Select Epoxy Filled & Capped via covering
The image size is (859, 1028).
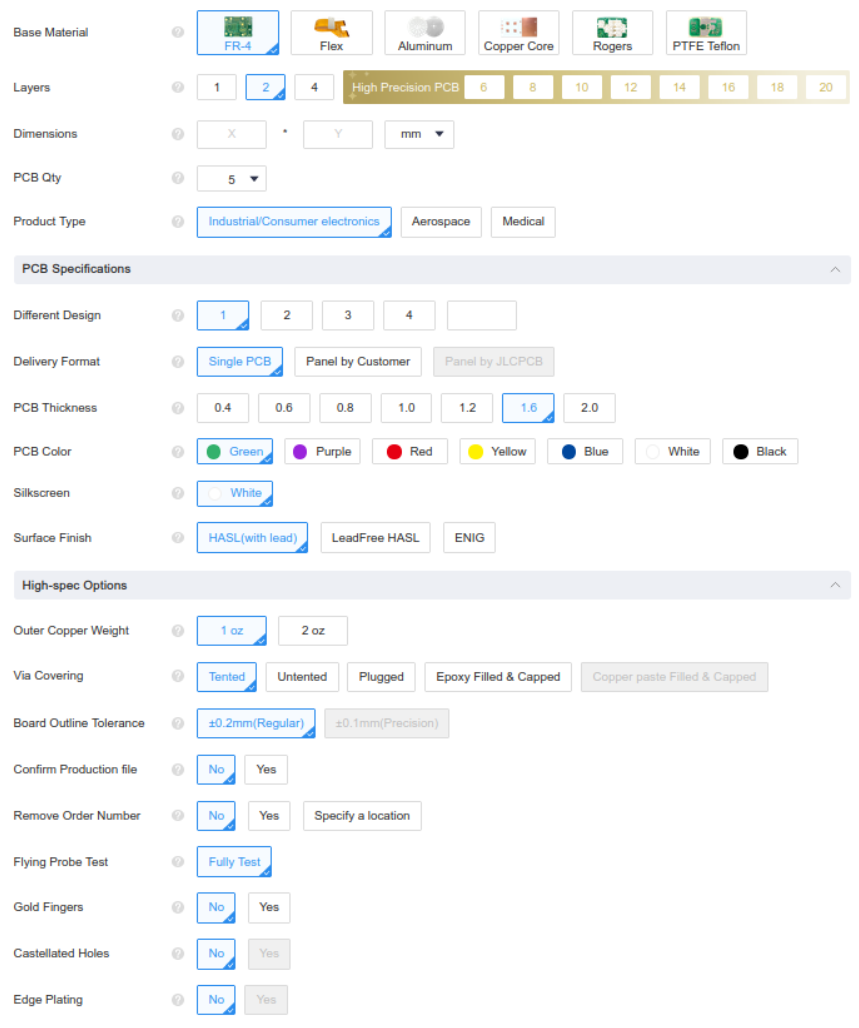(498, 677)
